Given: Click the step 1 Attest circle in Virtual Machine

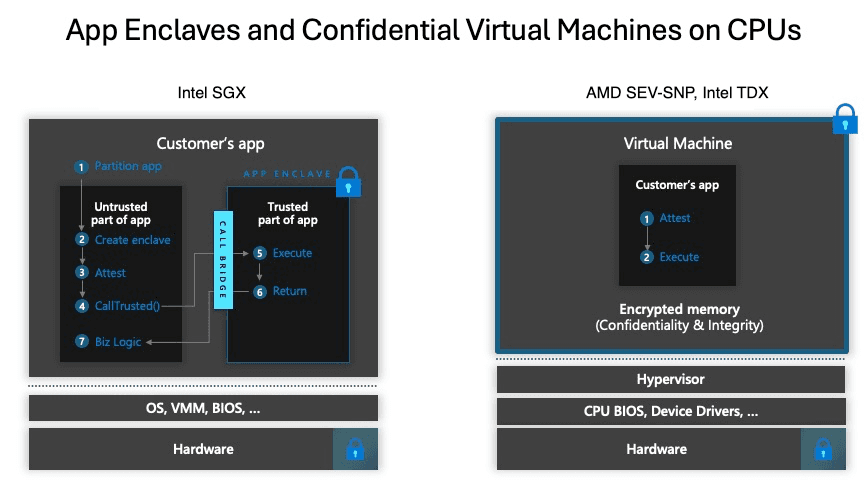Looking at the screenshot, I should tap(647, 219).
